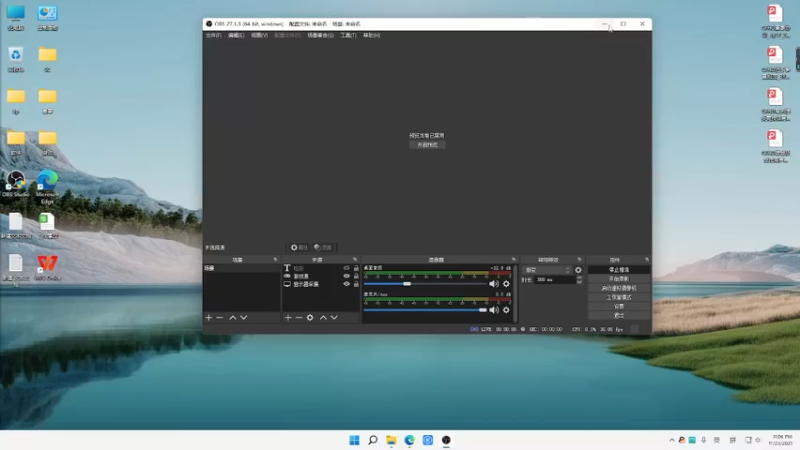The width and height of the screenshot is (800, 450).
Task: Open source properties gear in Sources toolbar
Action: [310, 317]
